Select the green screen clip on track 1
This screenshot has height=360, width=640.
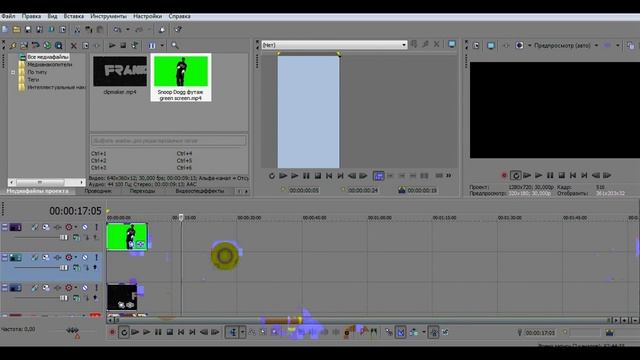127,237
